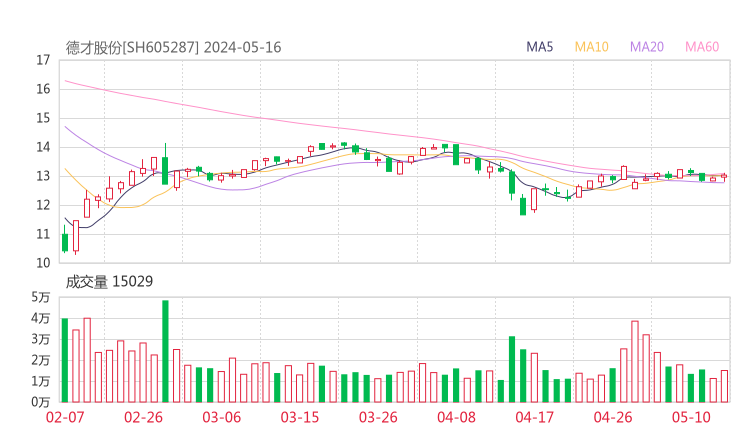
Task: Click the price axis label 13
Action: coord(43,177)
